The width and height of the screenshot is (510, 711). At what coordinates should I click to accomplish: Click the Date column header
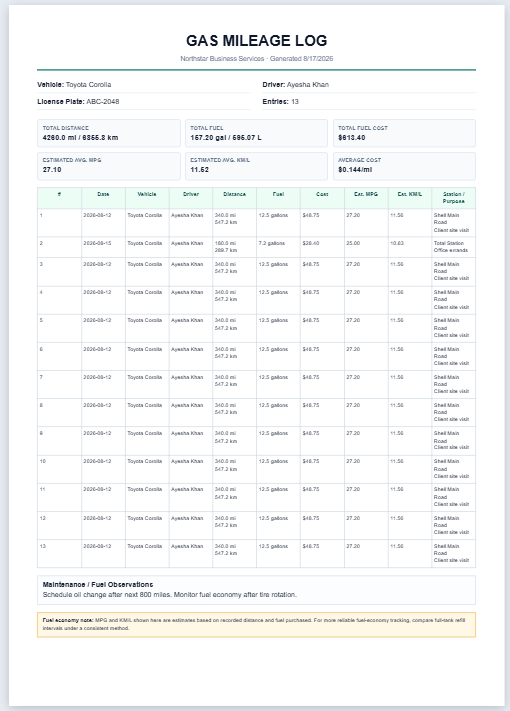[x=103, y=194]
